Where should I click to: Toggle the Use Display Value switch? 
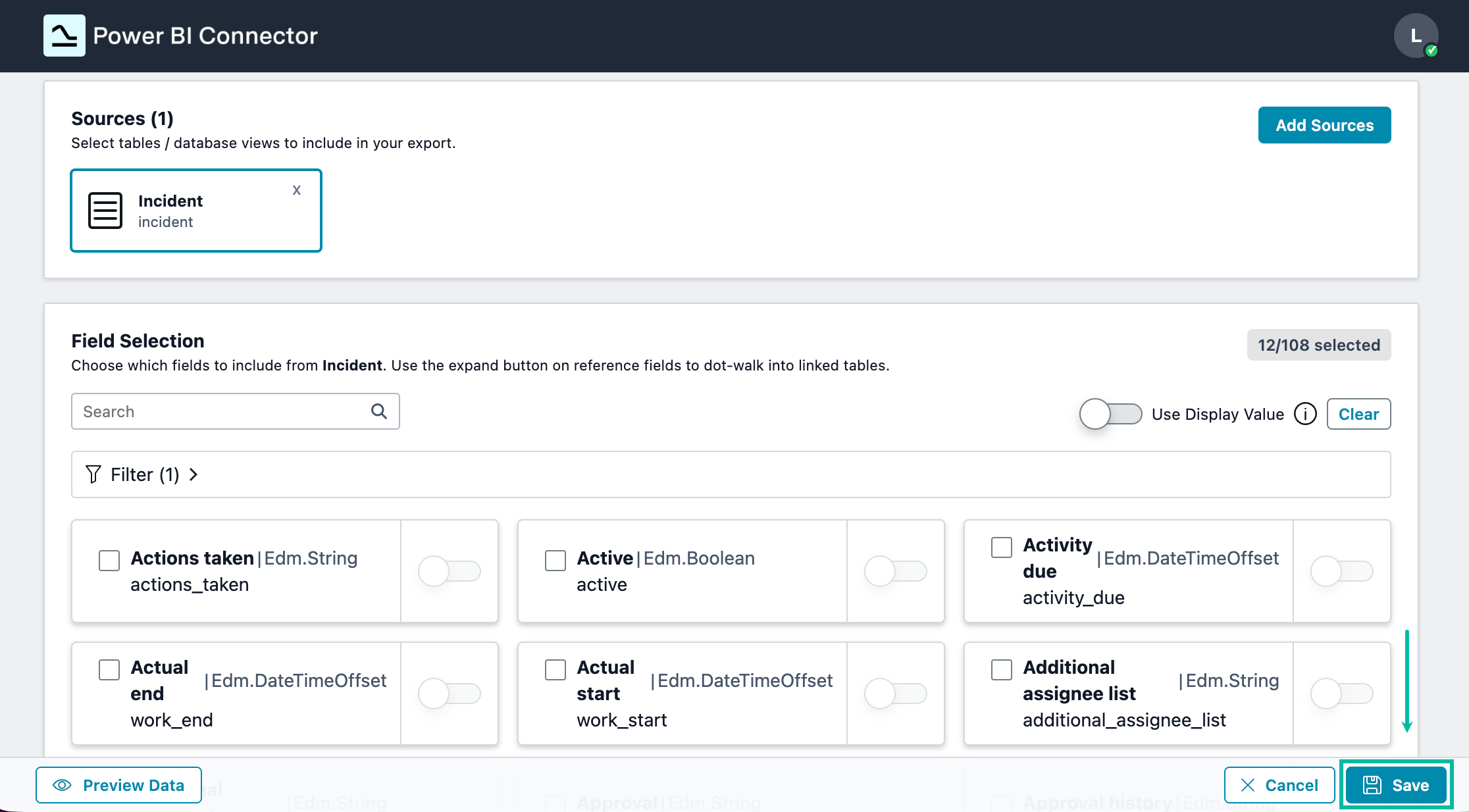tap(1110, 414)
